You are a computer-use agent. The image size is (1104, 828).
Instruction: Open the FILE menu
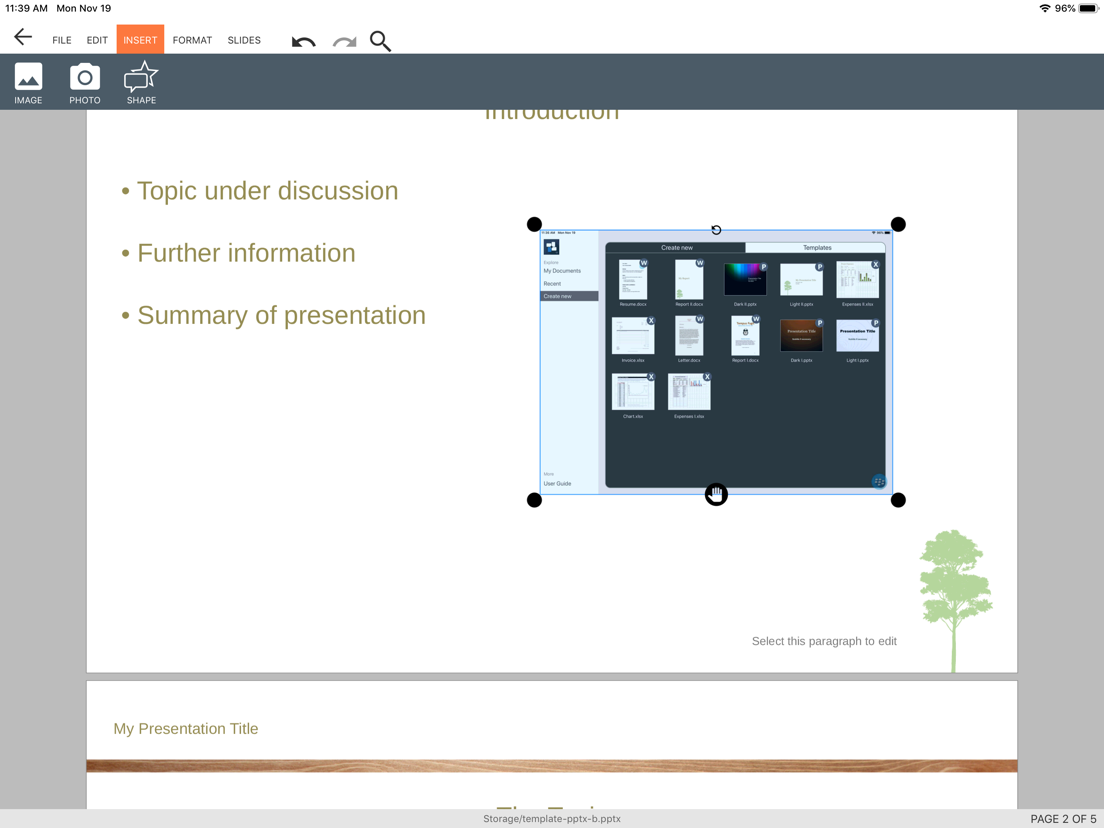(62, 40)
